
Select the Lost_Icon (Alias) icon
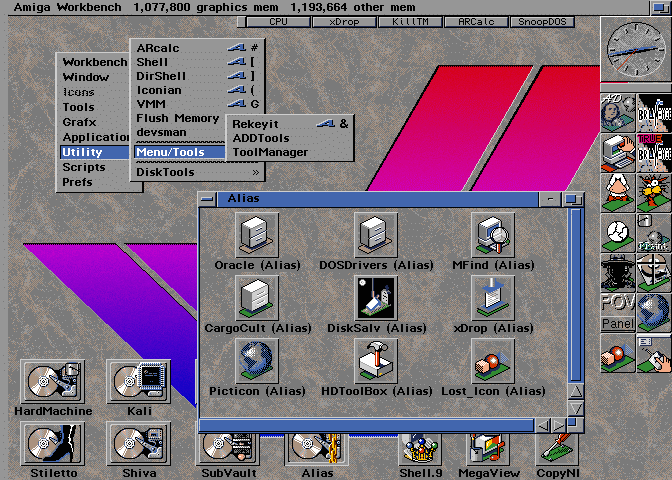point(493,361)
